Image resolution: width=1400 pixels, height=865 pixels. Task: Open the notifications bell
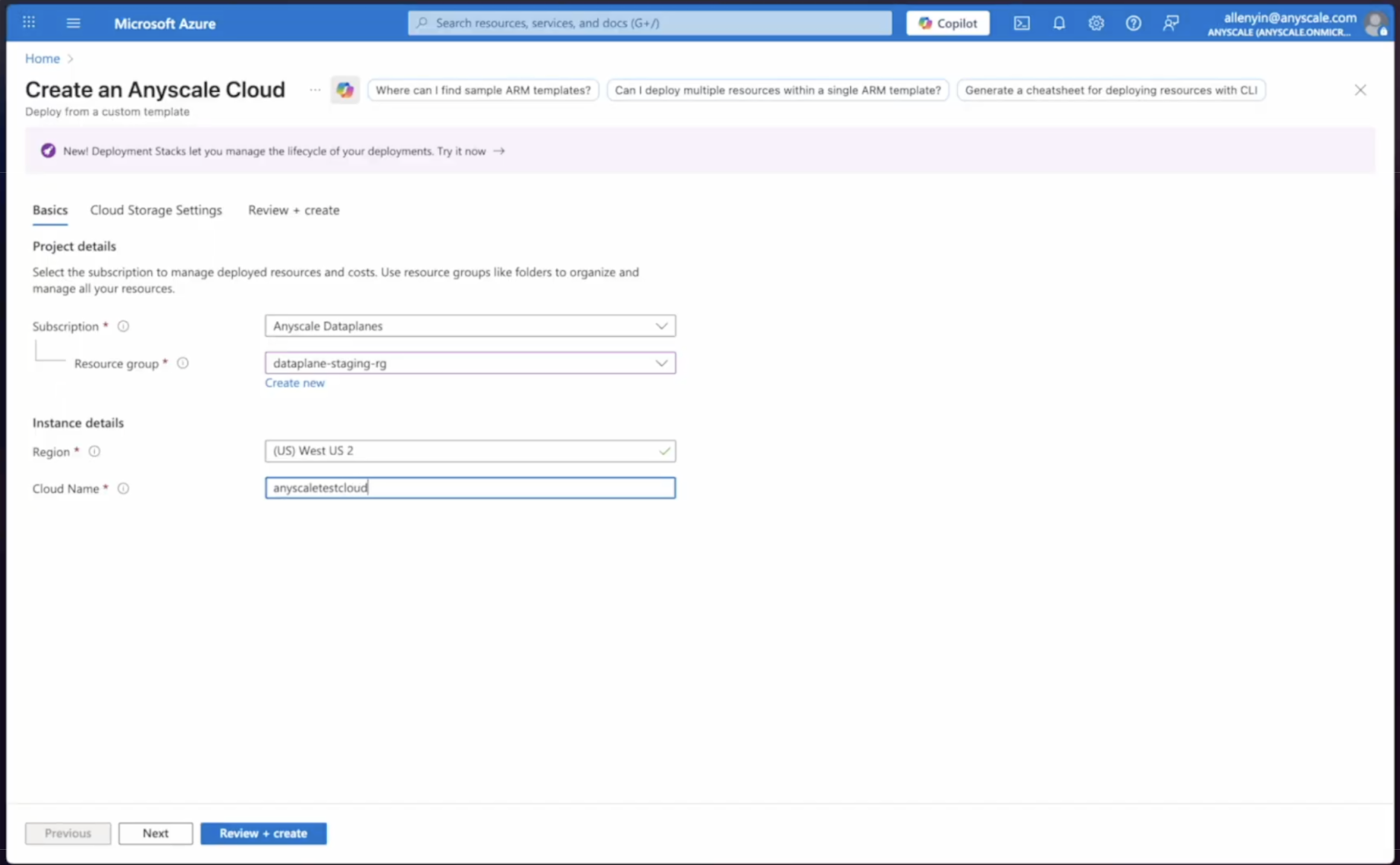(1059, 23)
